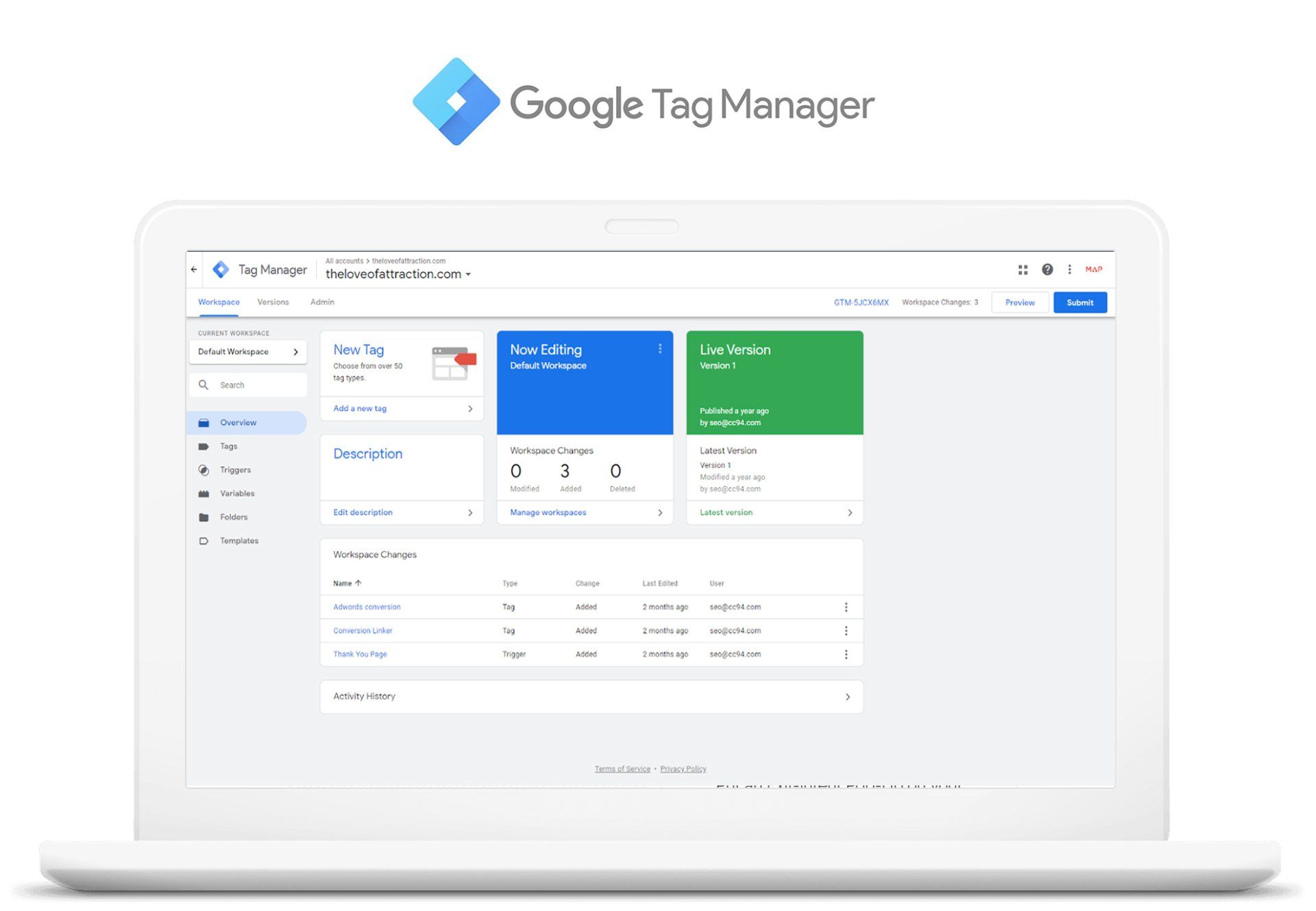Click the Overview briefcase icon
The width and height of the screenshot is (1316, 911).
[204, 423]
